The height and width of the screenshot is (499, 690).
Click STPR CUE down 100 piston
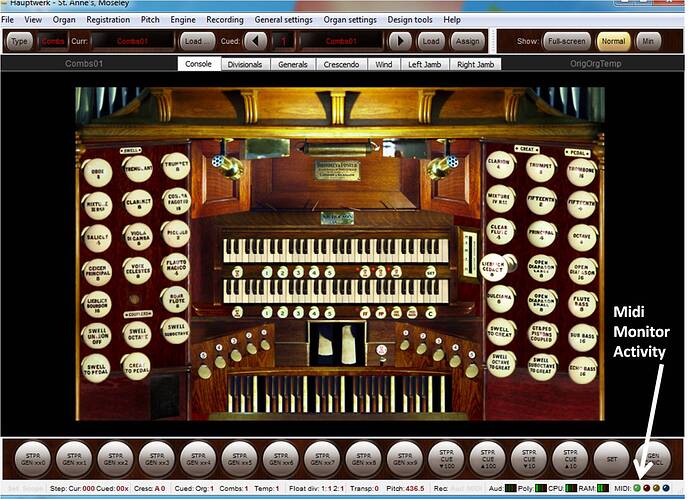pyautogui.click(x=446, y=459)
